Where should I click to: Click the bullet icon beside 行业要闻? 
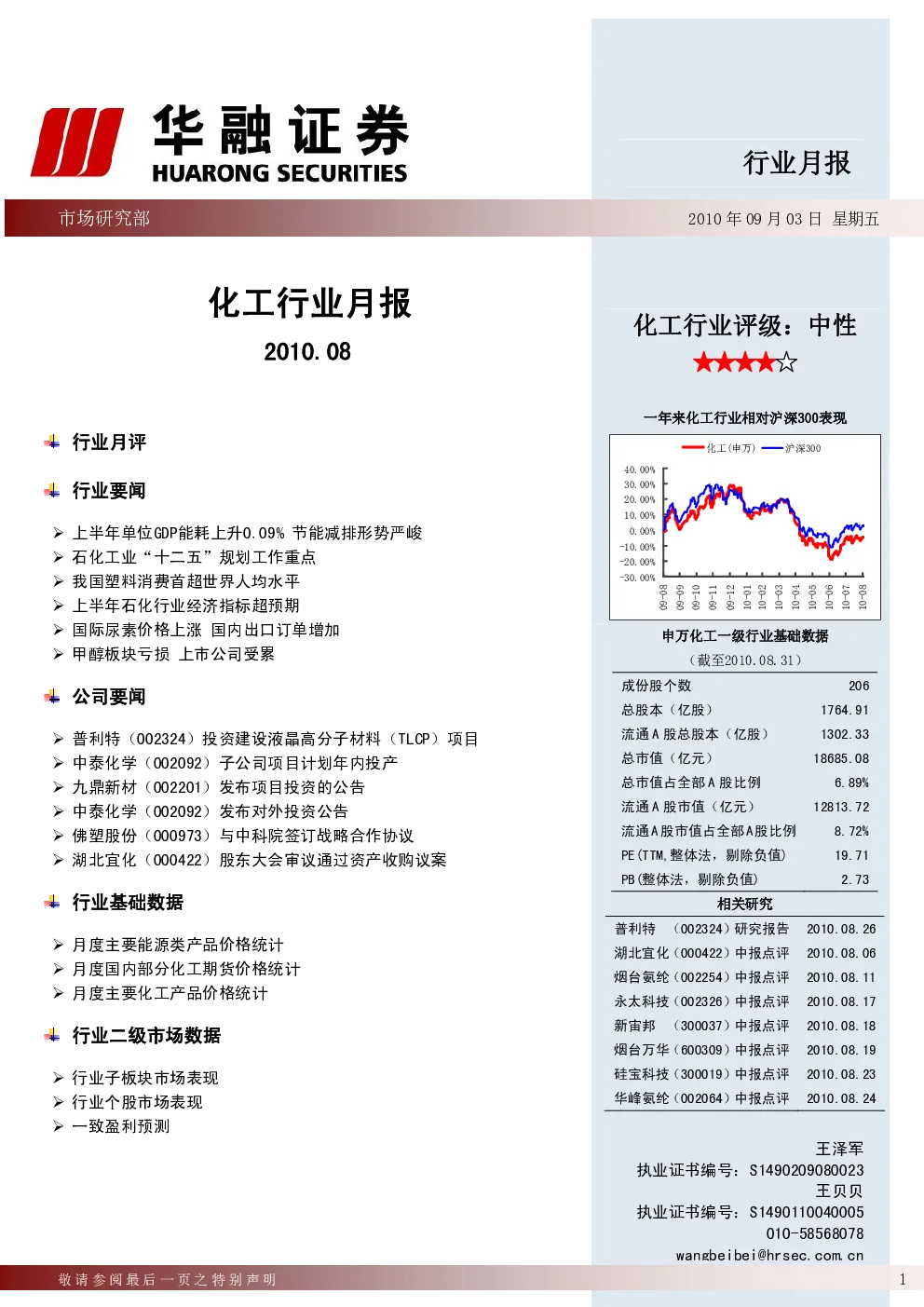(52, 490)
